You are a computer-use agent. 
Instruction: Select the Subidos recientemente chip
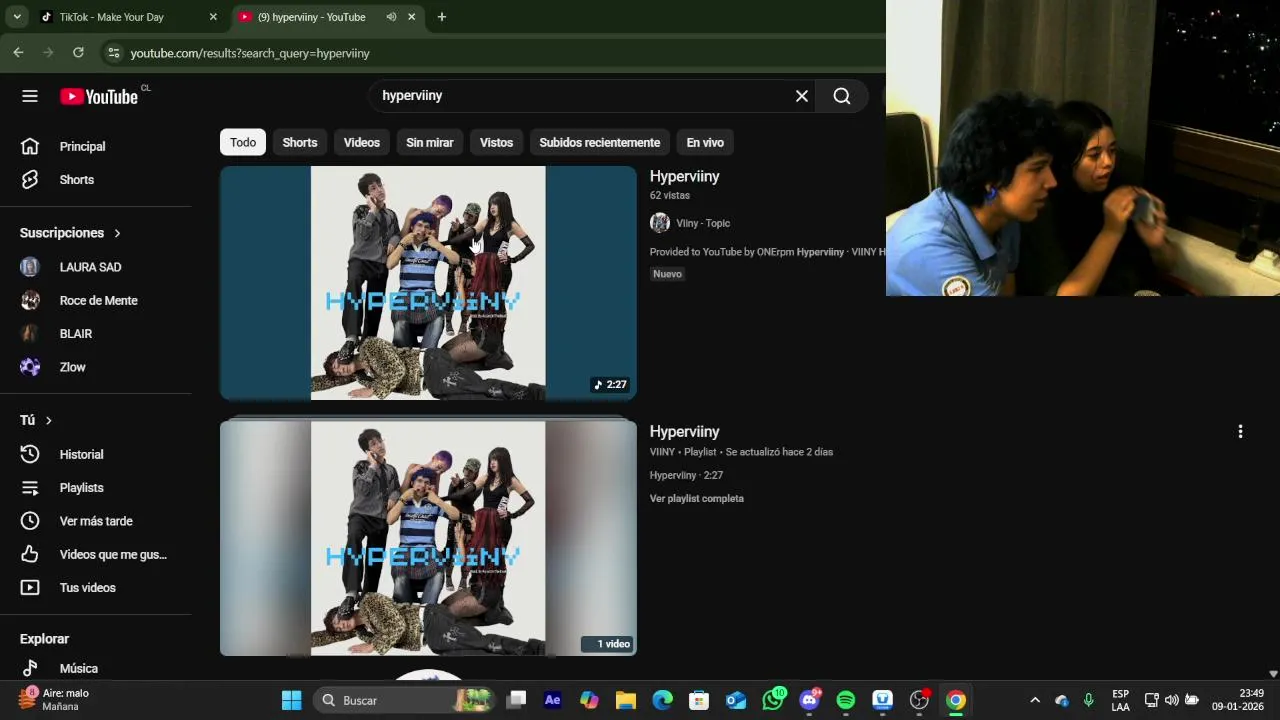[600, 142]
